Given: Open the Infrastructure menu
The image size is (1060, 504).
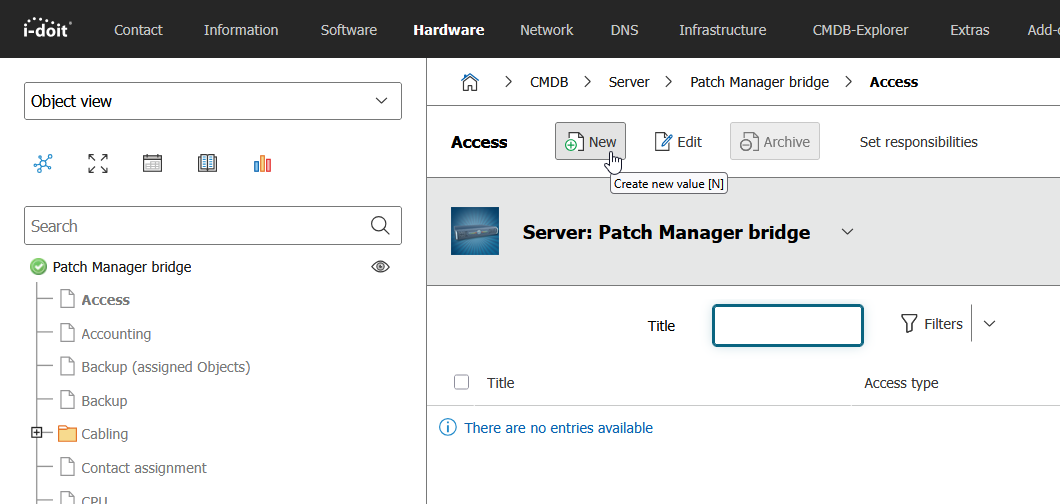Looking at the screenshot, I should (723, 30).
